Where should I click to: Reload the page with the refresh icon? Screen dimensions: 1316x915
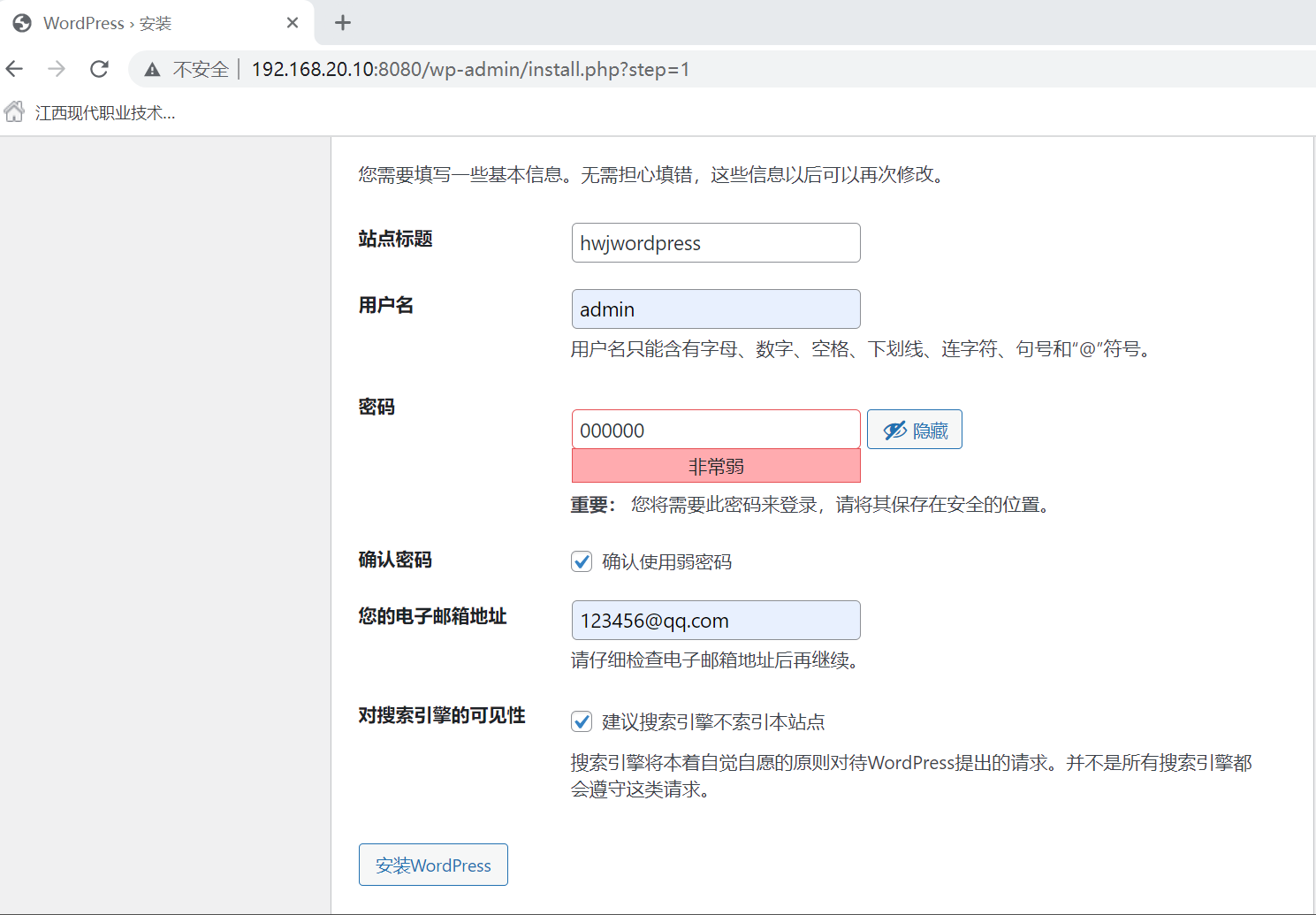[99, 69]
